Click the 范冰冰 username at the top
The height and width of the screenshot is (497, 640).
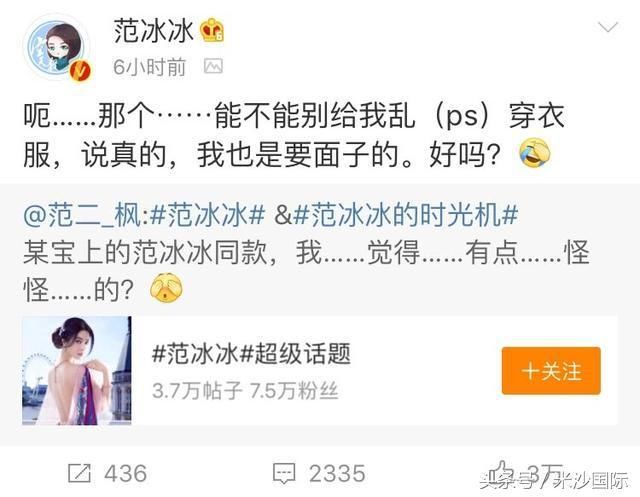[x=153, y=31]
